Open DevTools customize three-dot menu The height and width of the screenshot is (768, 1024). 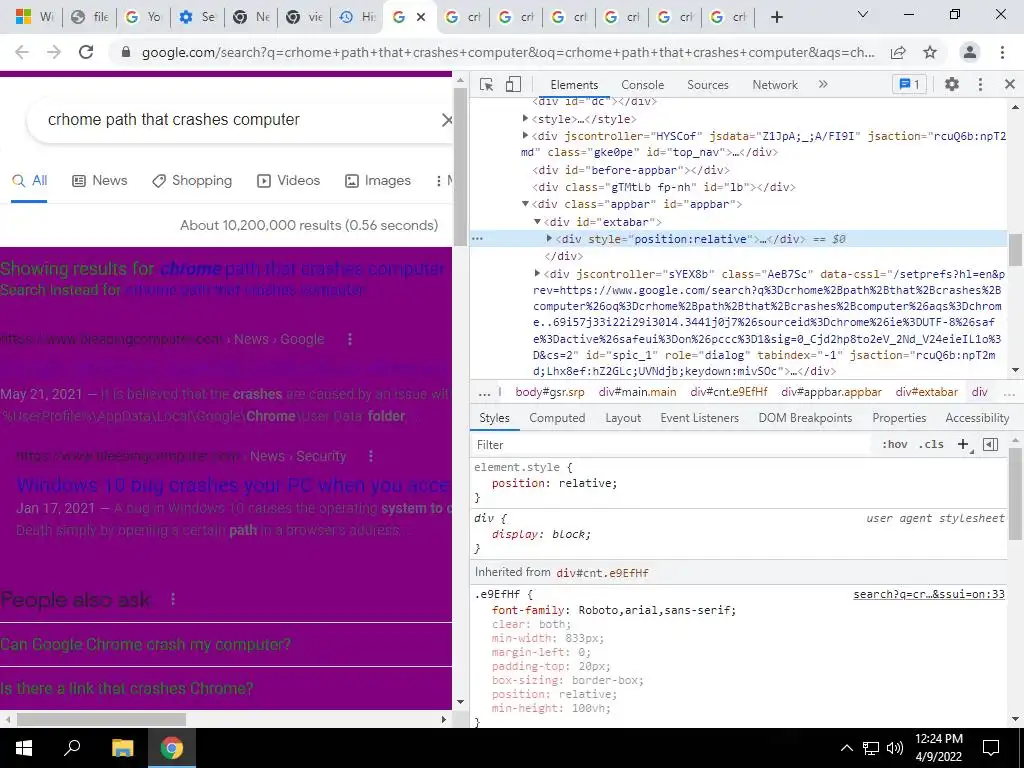pos(980,84)
